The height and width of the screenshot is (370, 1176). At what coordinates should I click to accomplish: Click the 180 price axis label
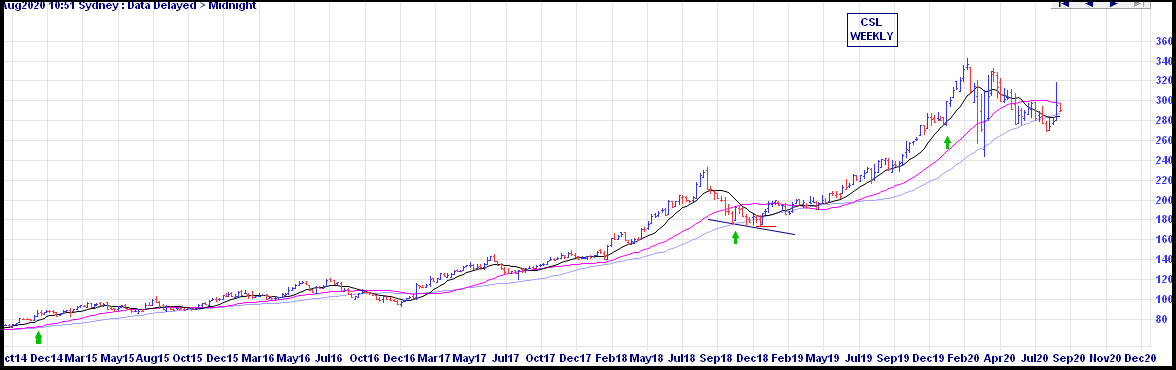1163,220
